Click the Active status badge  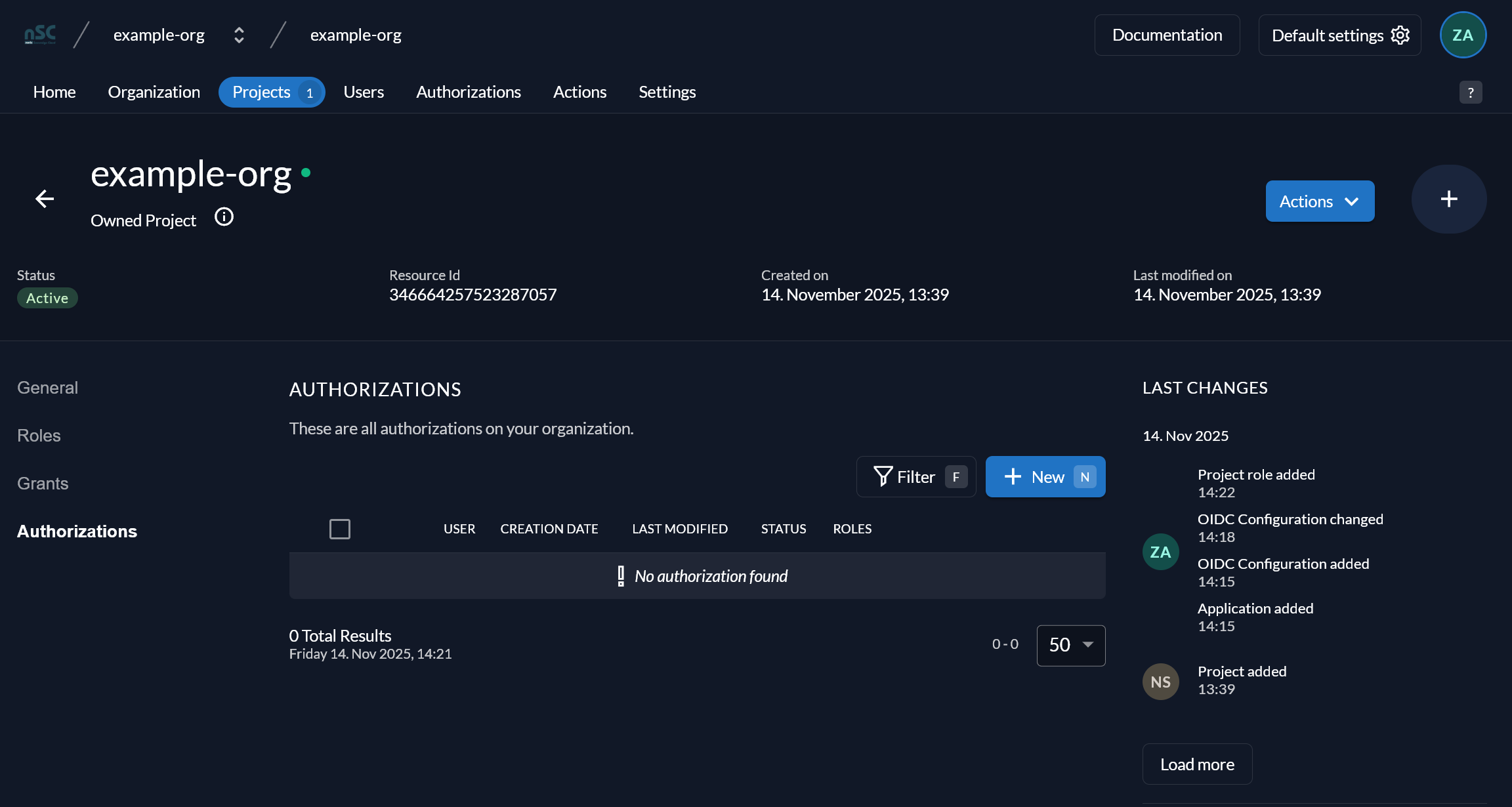[47, 298]
